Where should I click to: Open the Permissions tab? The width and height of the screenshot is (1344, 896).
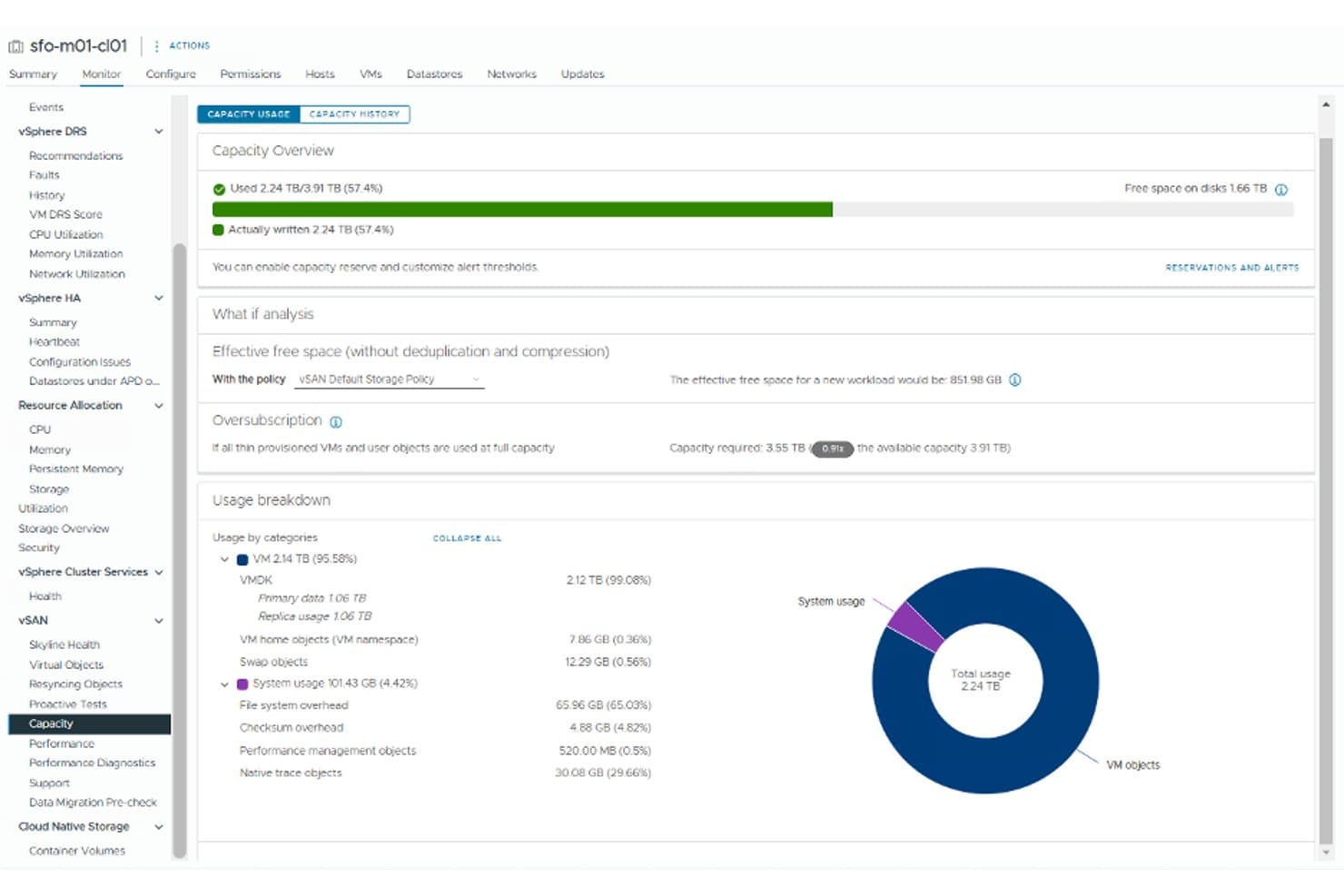pyautogui.click(x=251, y=74)
